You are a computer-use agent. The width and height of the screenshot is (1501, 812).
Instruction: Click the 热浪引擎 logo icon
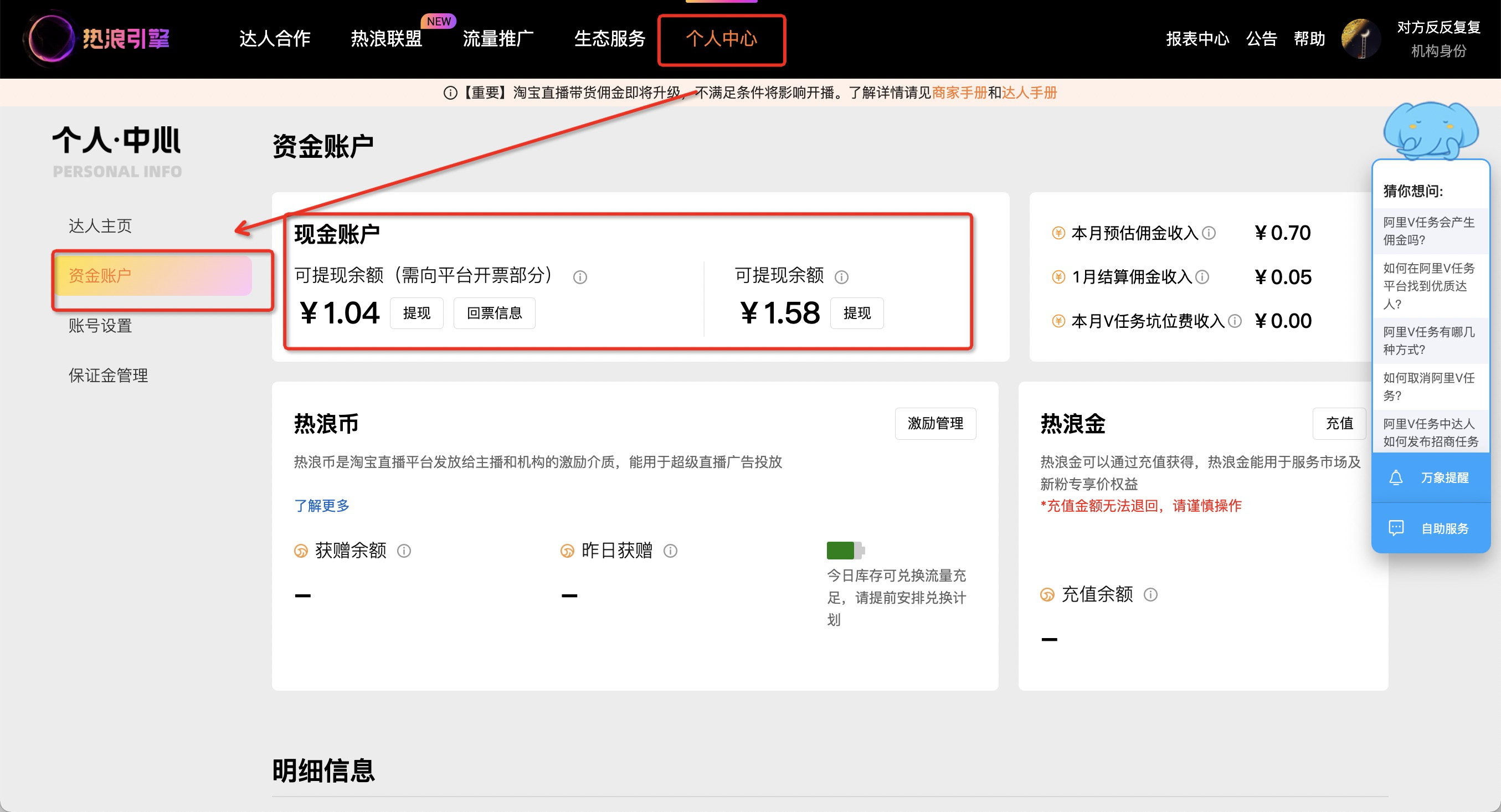click(x=52, y=38)
